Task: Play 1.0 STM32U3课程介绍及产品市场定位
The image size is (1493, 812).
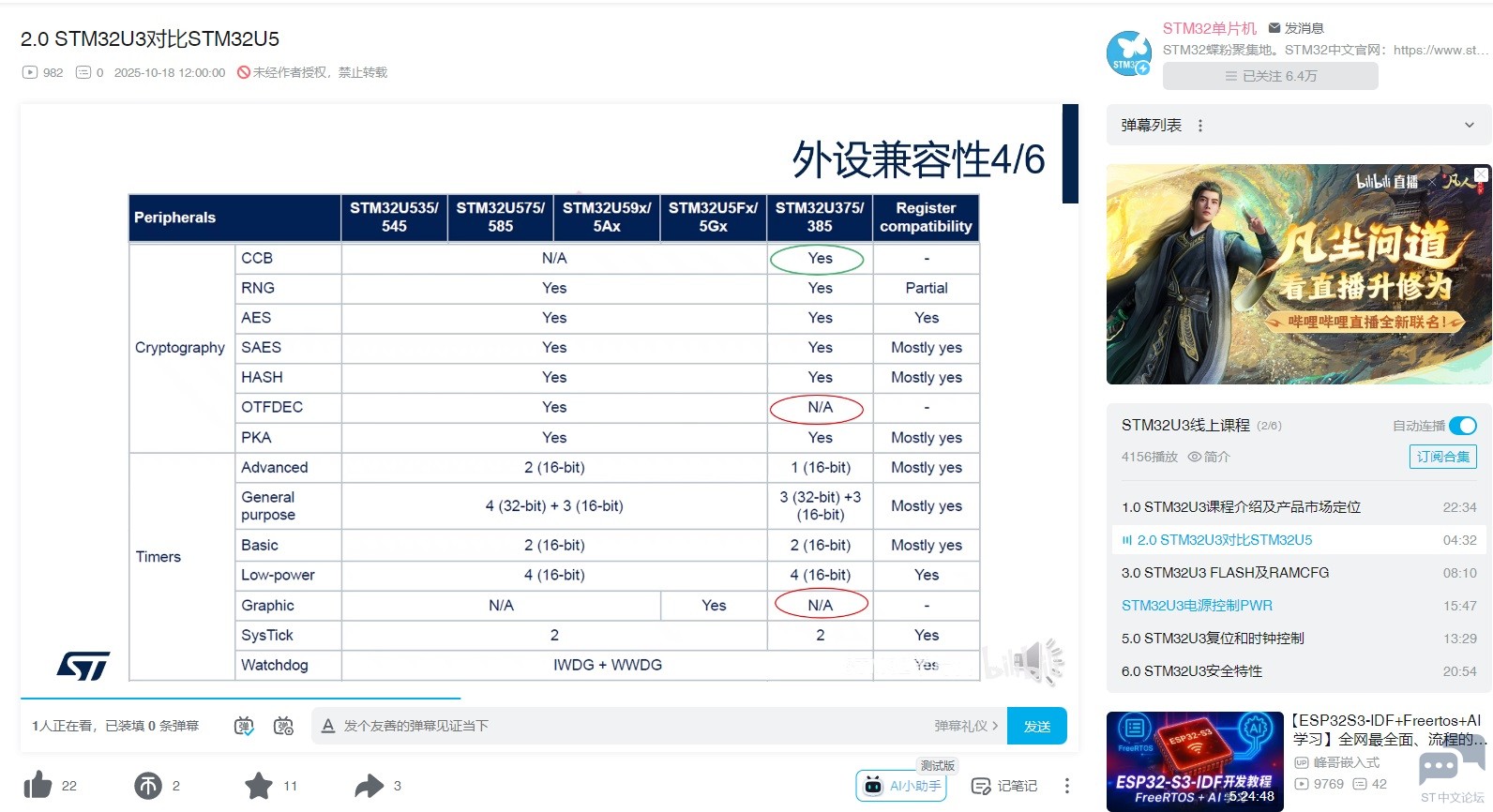Action: 1299,507
